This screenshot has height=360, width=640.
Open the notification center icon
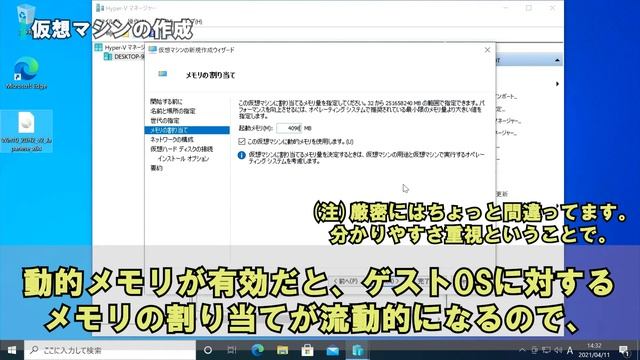coord(624,350)
